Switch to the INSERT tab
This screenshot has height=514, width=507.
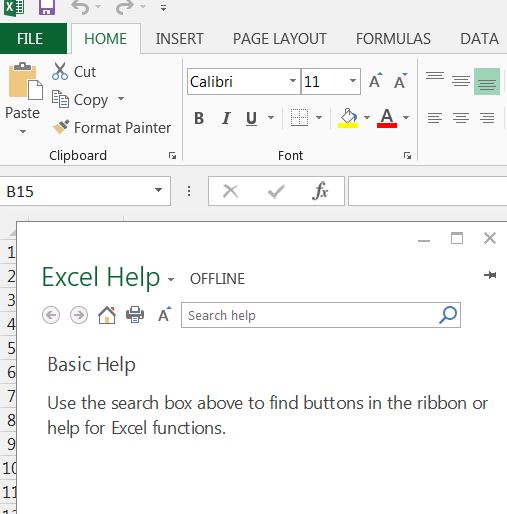(x=179, y=39)
